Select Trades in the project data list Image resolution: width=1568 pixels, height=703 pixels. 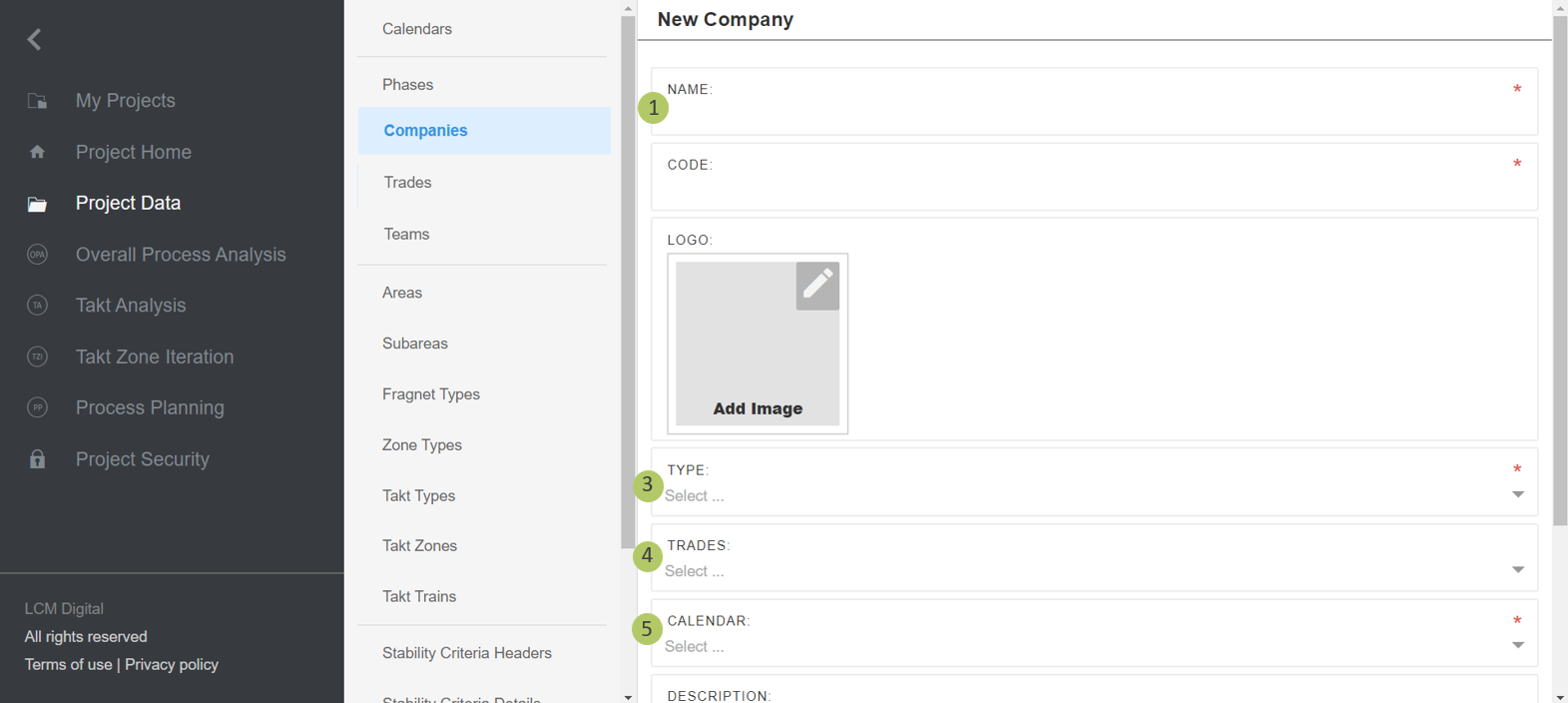pos(407,183)
